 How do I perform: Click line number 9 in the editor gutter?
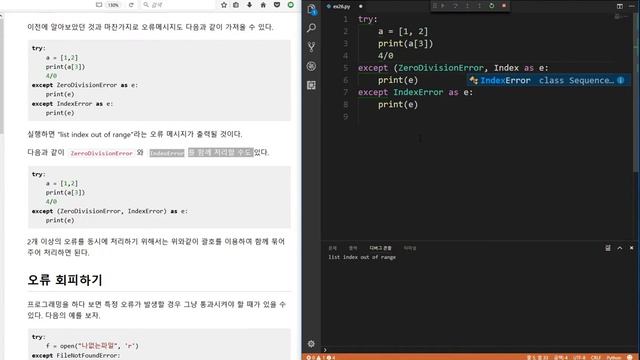pyautogui.click(x=346, y=117)
